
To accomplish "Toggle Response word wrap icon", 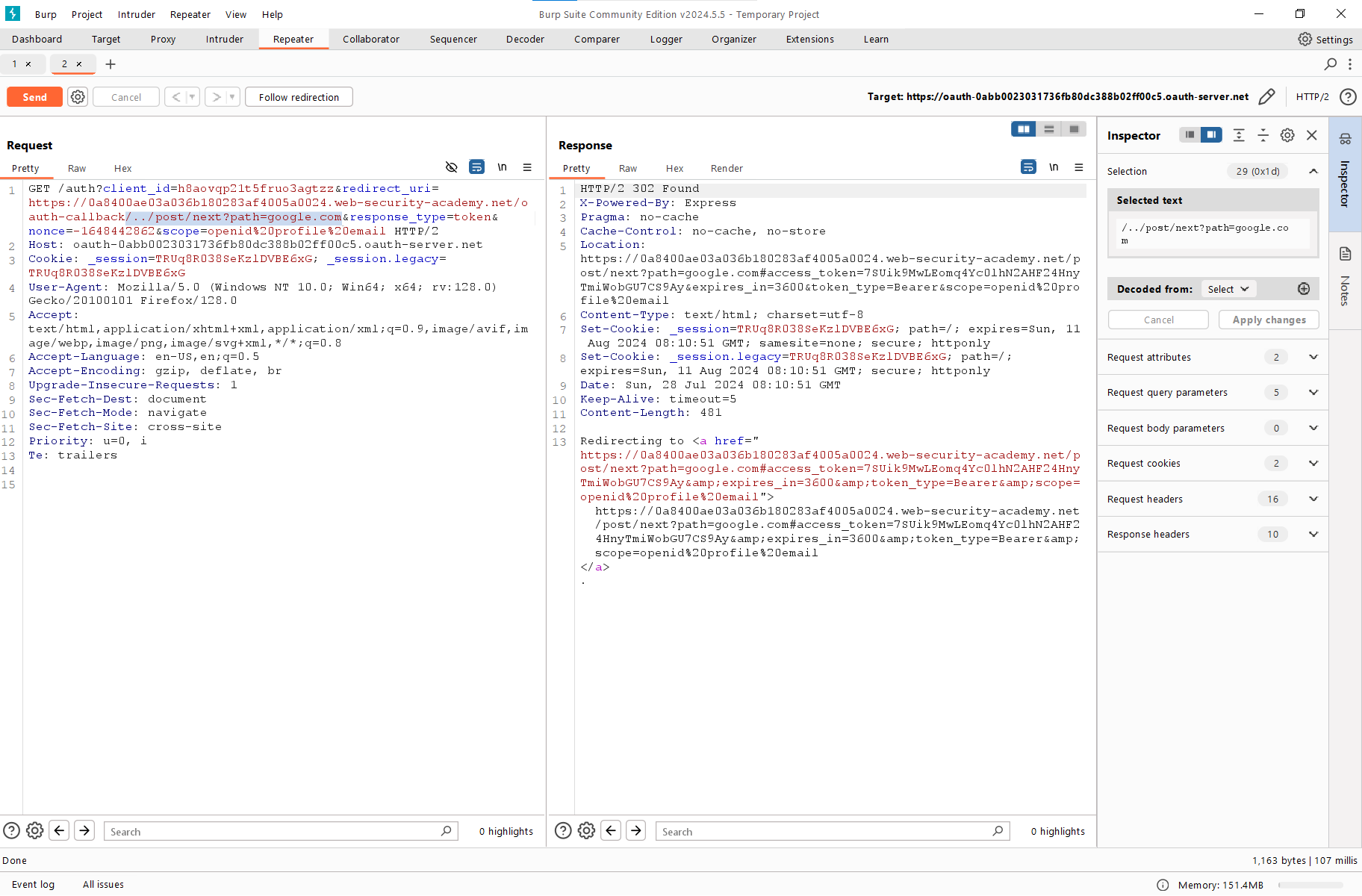I will tap(1028, 167).
